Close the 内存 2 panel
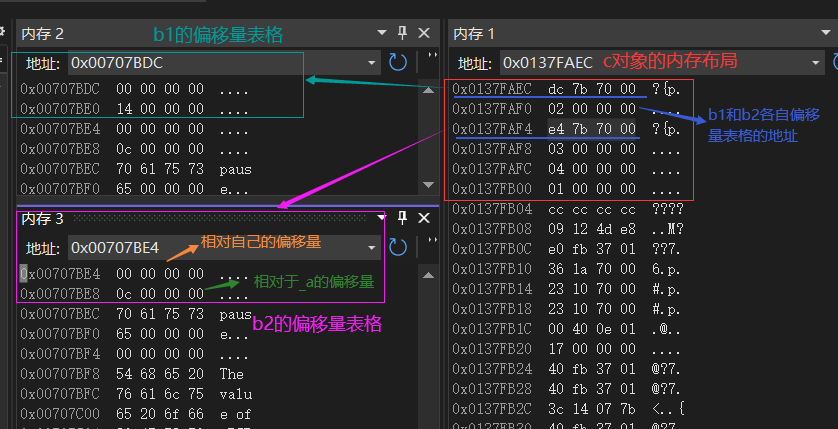The image size is (838, 429). (424, 33)
